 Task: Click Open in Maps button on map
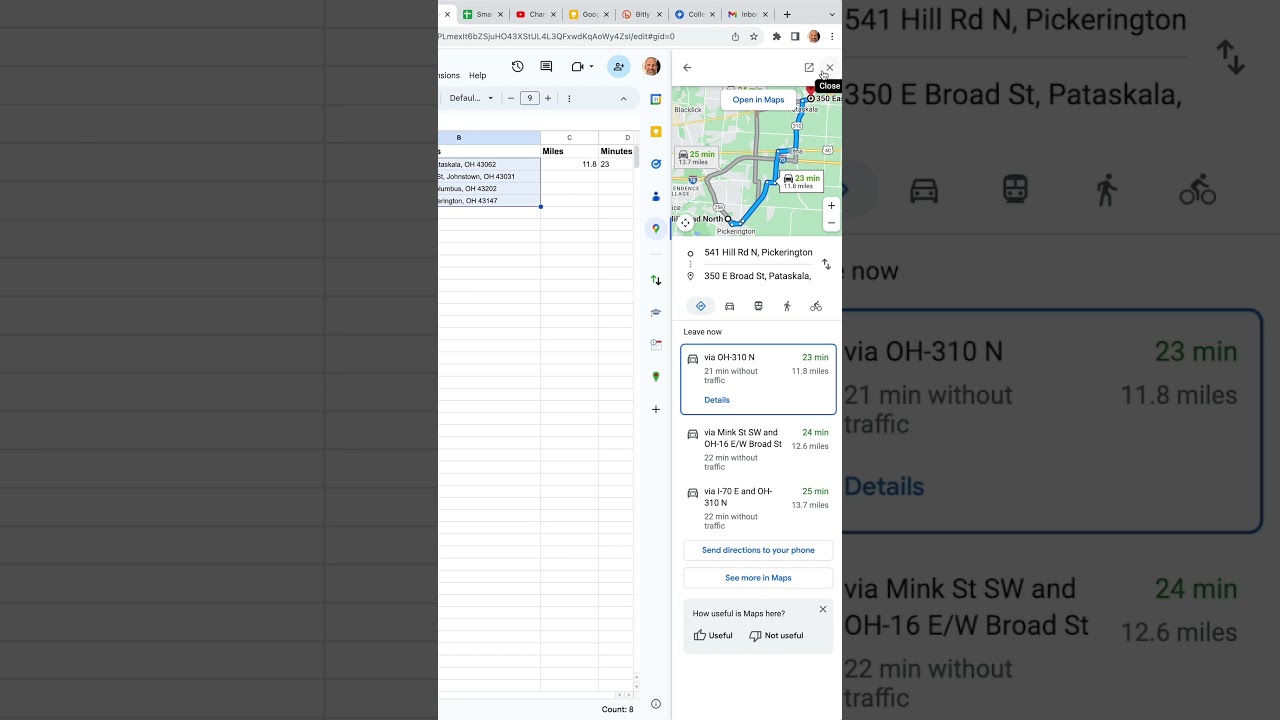tap(758, 100)
